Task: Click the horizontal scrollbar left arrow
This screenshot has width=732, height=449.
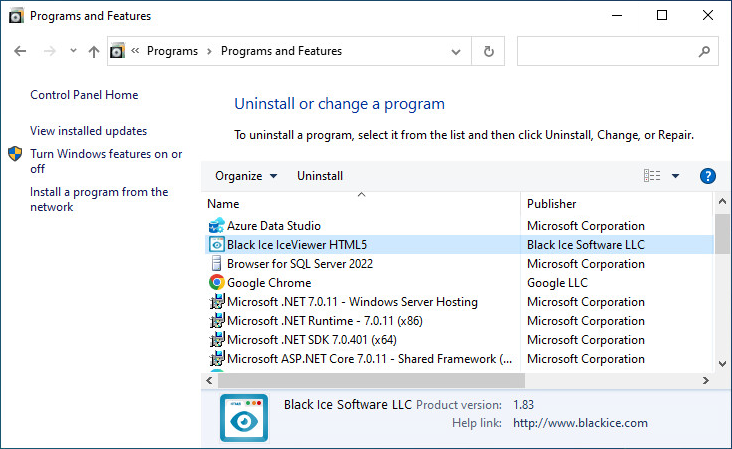Action: click(x=209, y=380)
